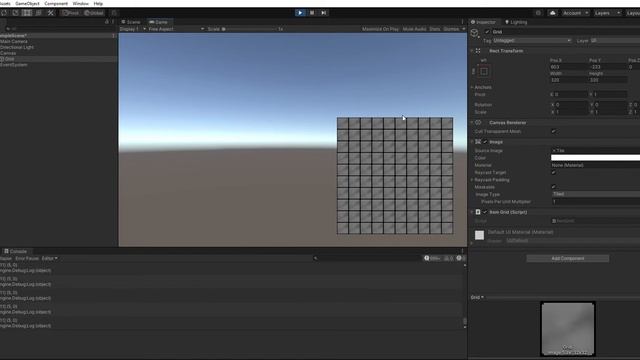Open the Help menu

coord(98,3)
